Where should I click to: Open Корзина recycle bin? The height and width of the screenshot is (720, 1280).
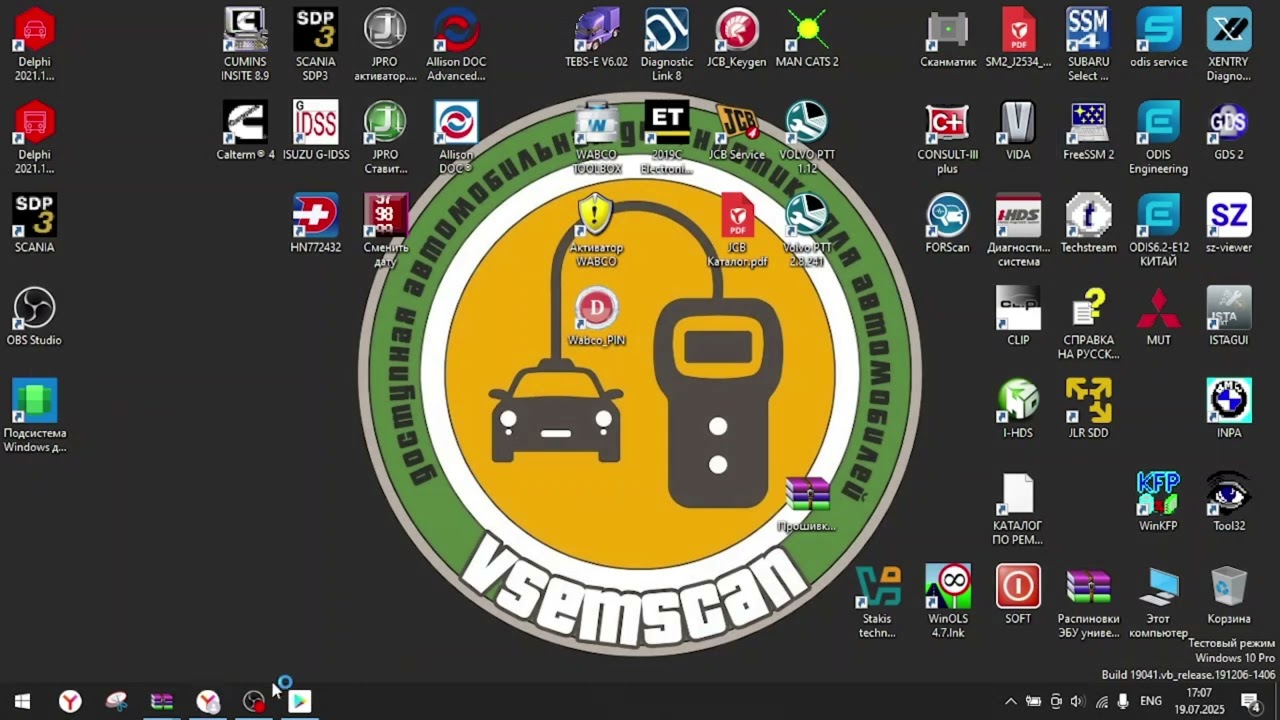[x=1229, y=596]
